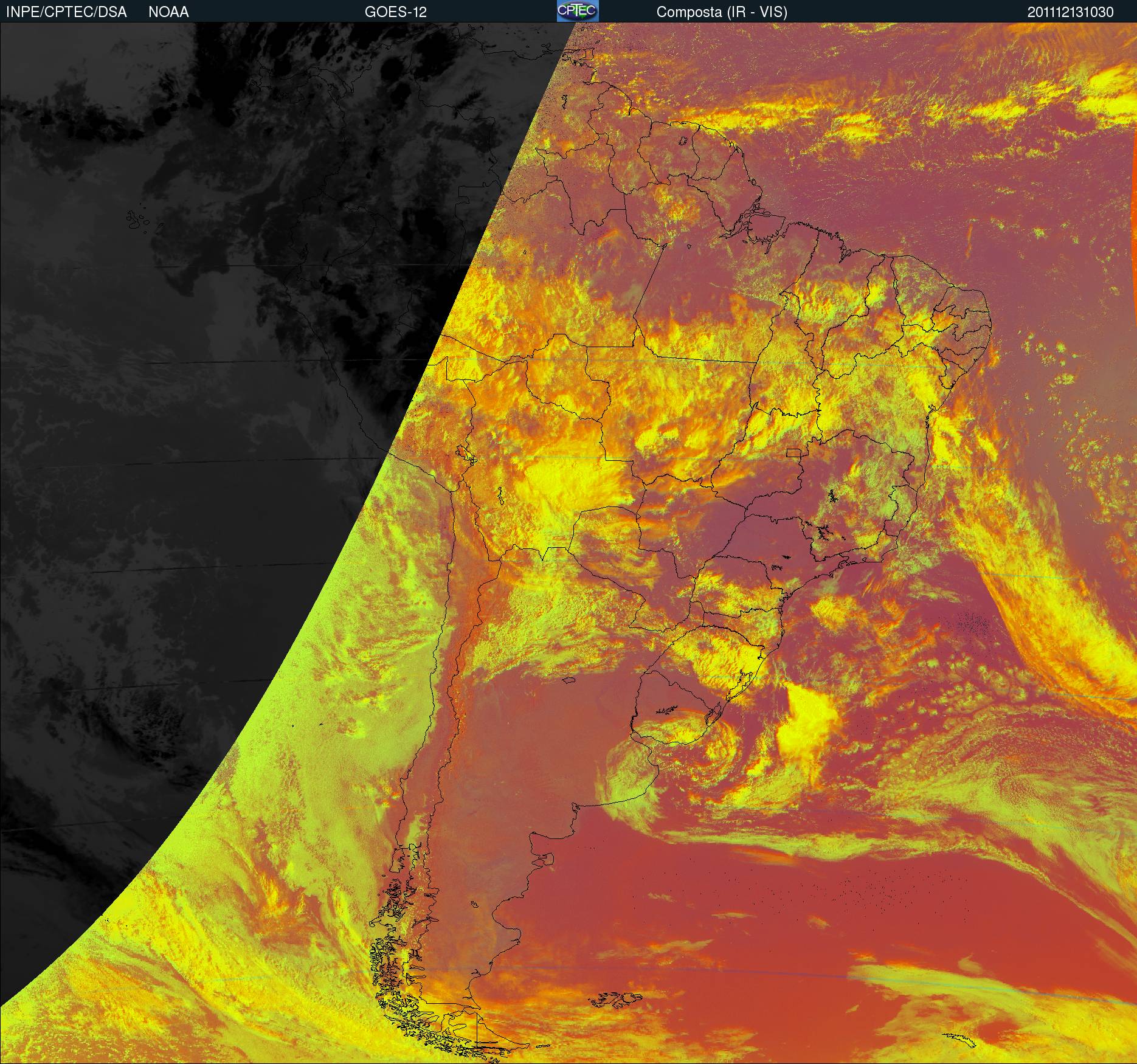Click the 201112131030 timestamp
Viewport: 1137px width, 1064px height.
pos(1071,12)
